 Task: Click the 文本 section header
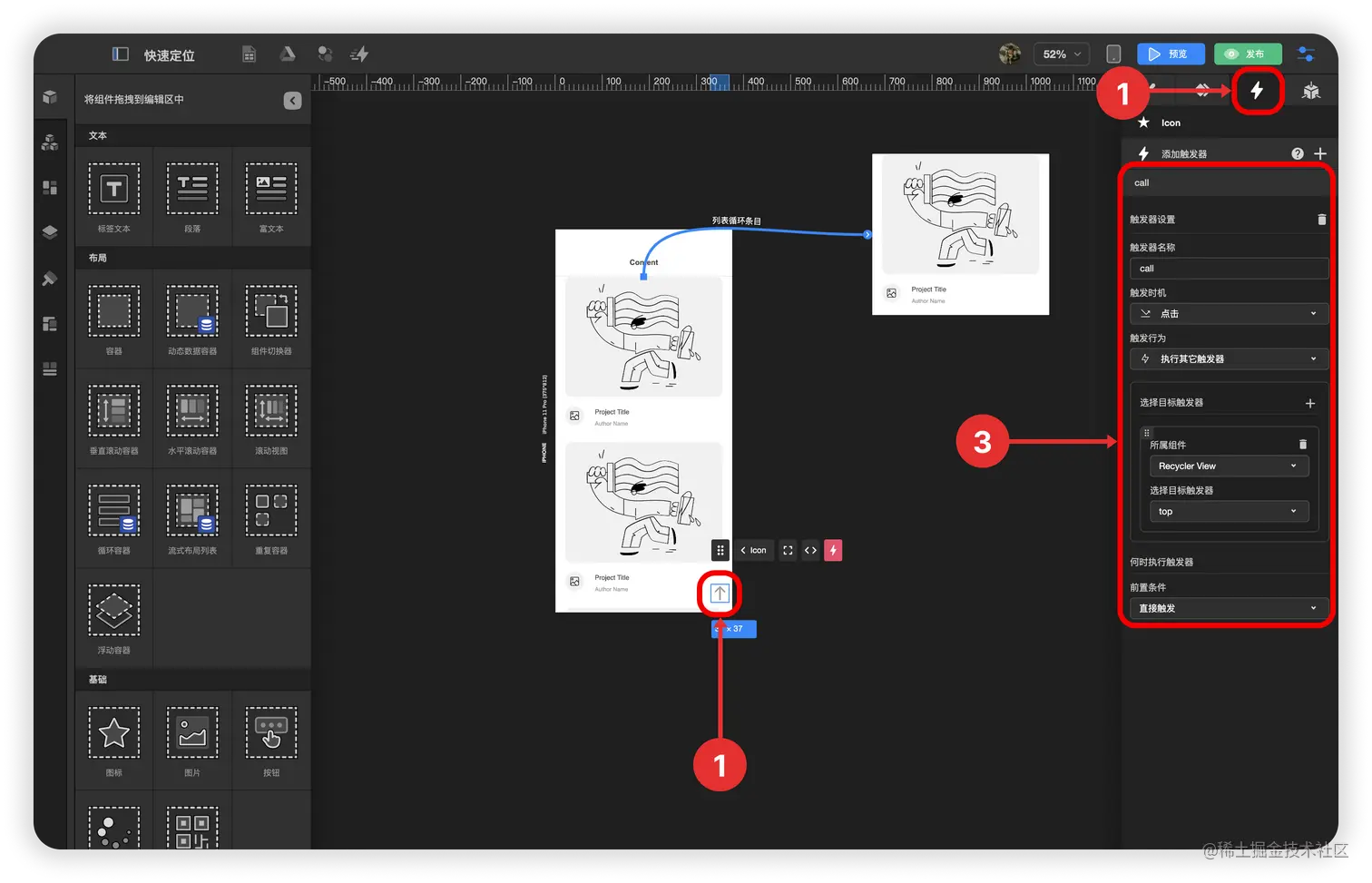(x=98, y=135)
